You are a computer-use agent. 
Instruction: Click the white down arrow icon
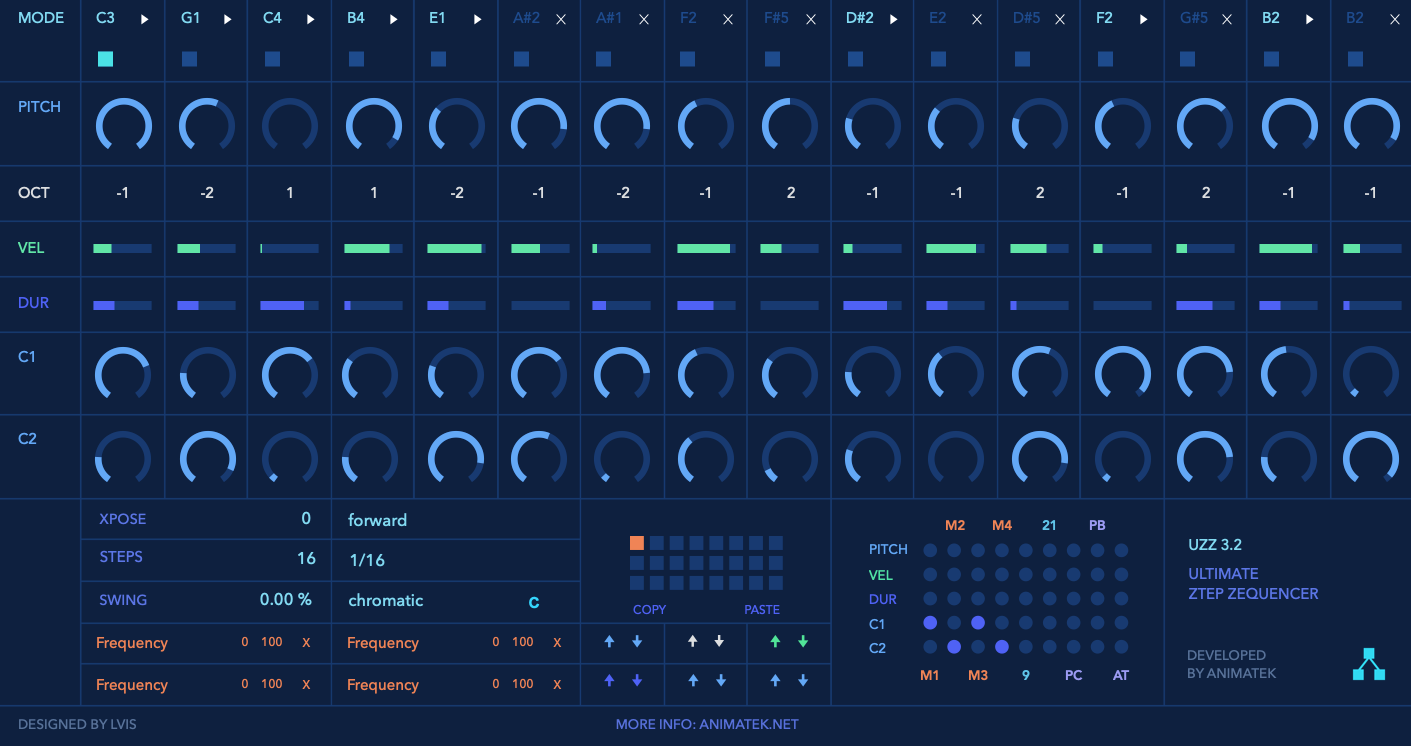click(x=719, y=642)
